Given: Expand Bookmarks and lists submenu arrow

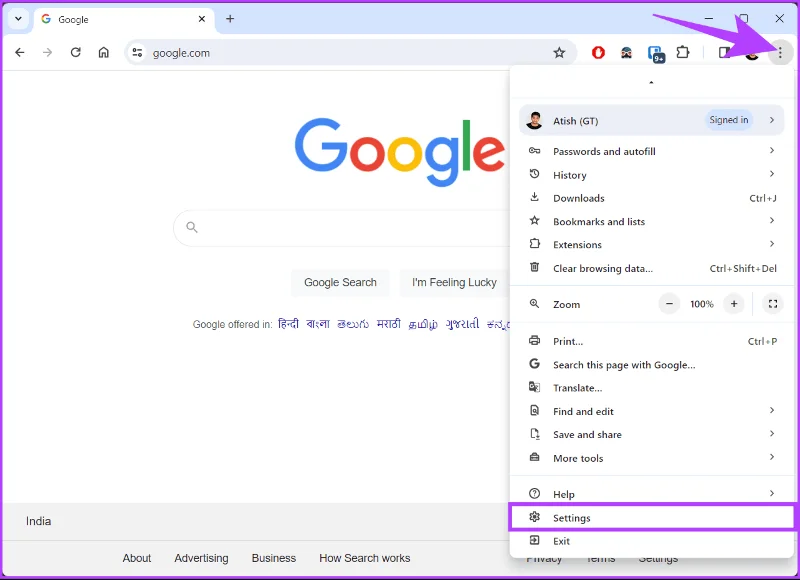Looking at the screenshot, I should tap(771, 220).
